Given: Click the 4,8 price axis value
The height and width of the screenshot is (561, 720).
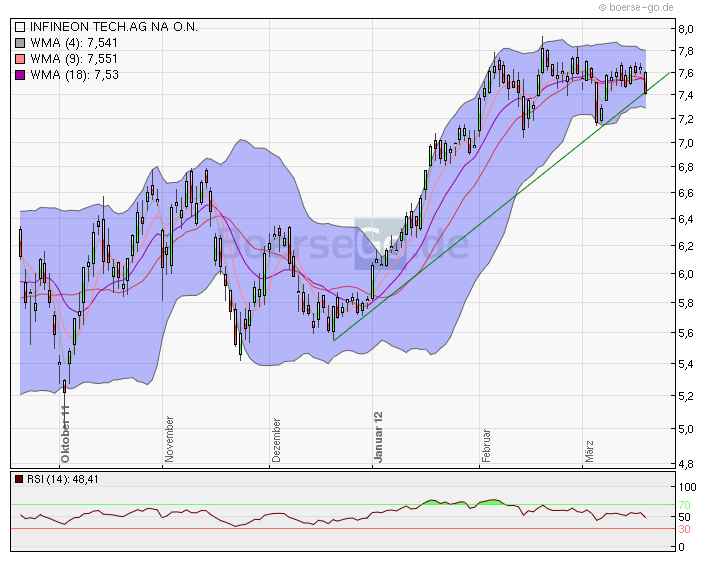Looking at the screenshot, I should click(x=686, y=464).
